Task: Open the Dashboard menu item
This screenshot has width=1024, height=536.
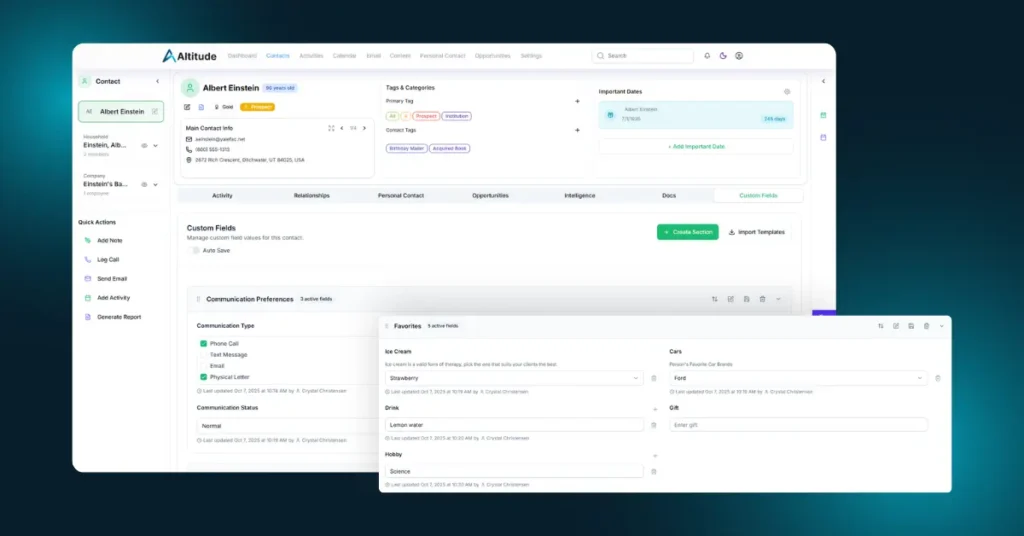Action: click(242, 56)
